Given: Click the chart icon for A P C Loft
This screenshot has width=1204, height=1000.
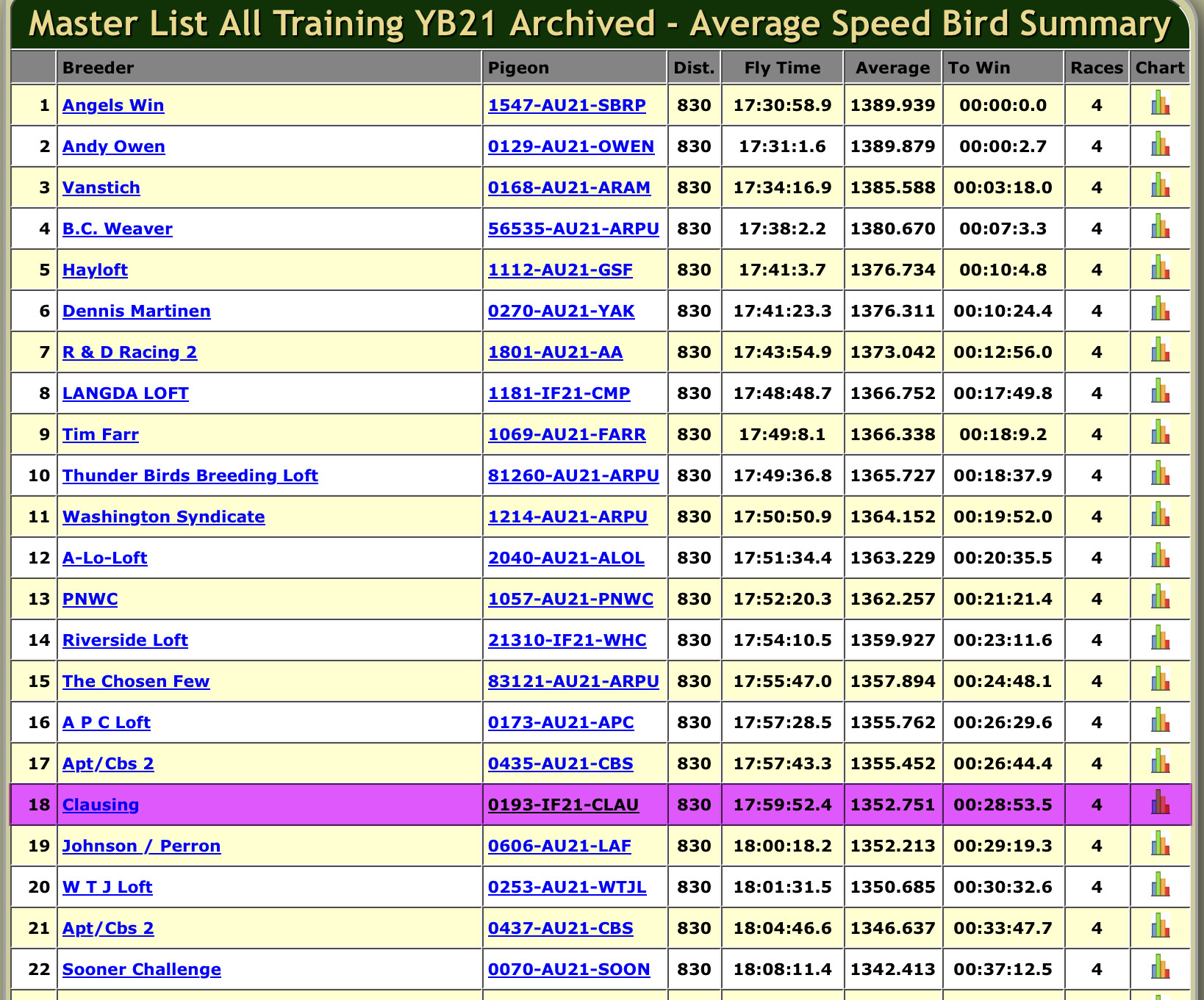Looking at the screenshot, I should 1160,722.
